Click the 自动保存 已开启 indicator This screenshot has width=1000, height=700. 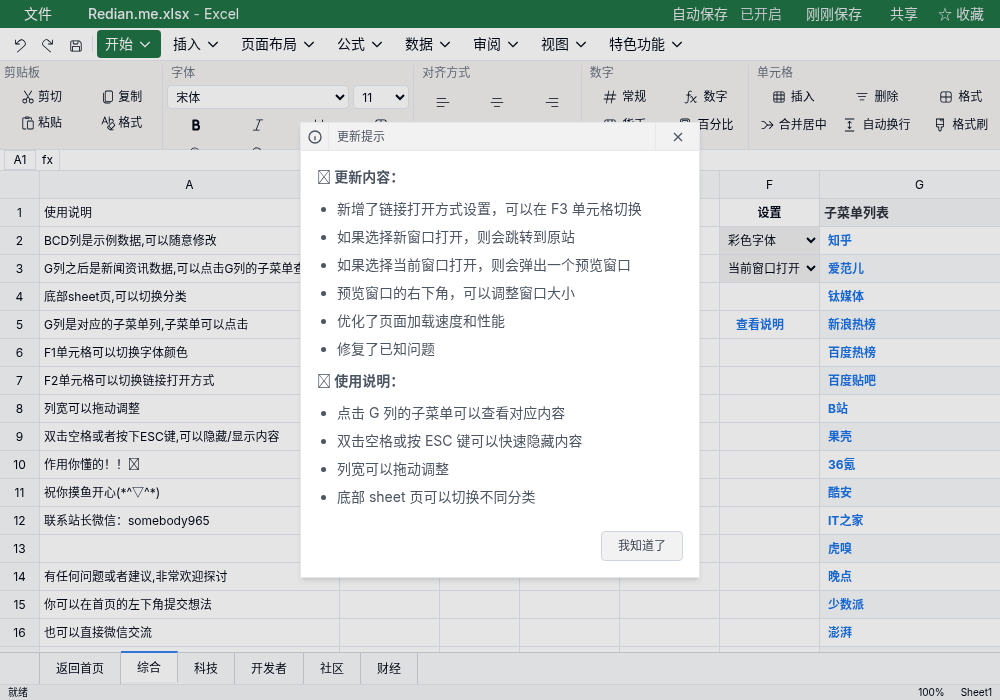click(726, 14)
